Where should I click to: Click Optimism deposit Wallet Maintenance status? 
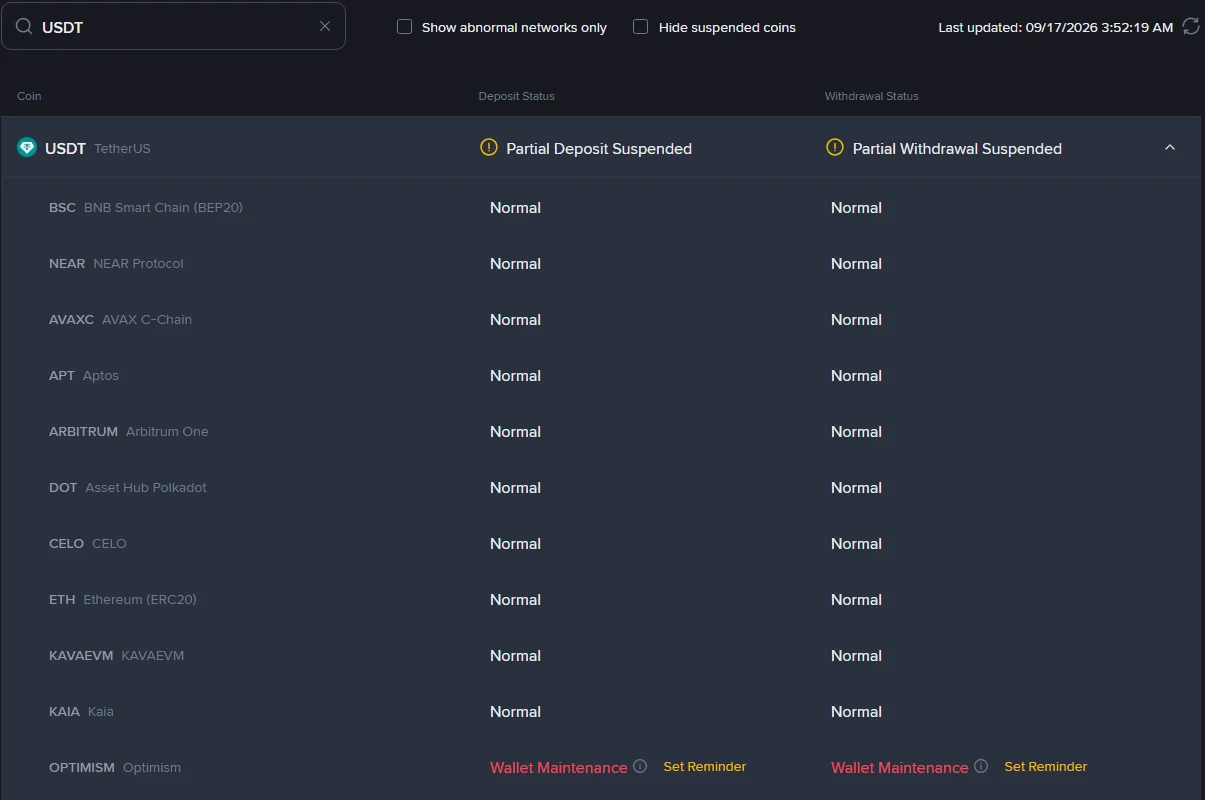click(559, 768)
